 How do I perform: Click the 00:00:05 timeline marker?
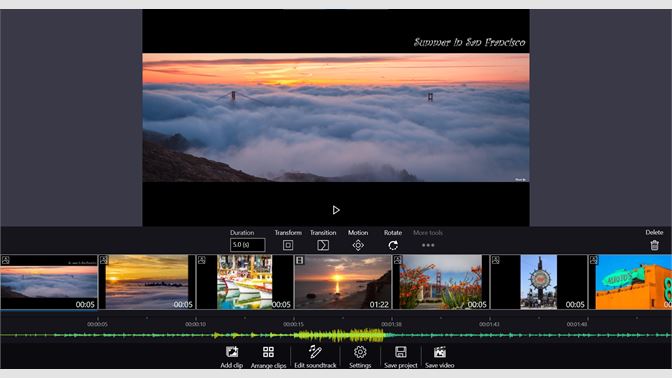coord(97,324)
